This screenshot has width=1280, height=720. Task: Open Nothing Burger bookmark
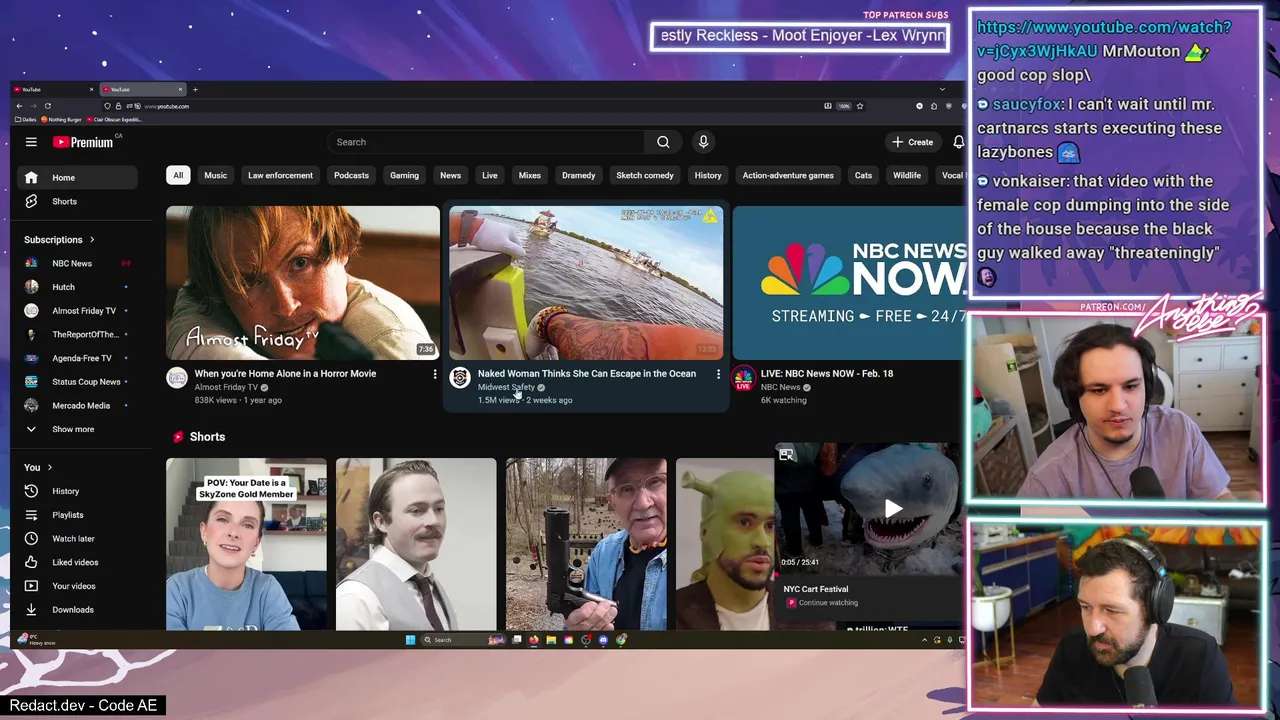coord(62,120)
